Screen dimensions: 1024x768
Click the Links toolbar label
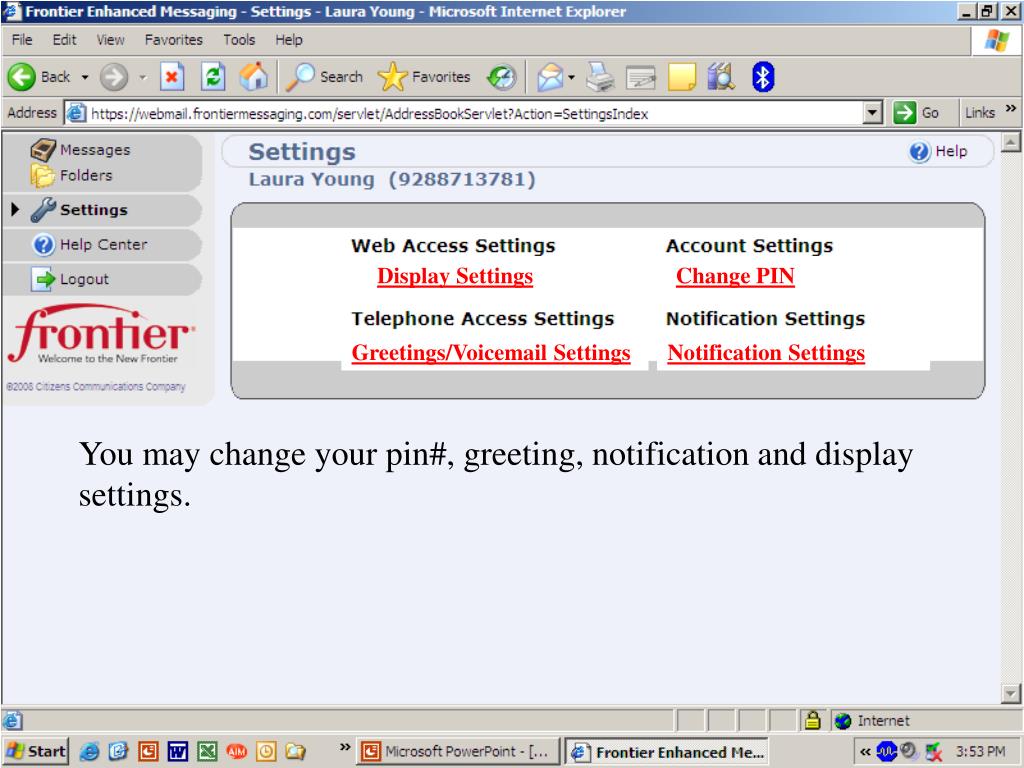click(980, 113)
